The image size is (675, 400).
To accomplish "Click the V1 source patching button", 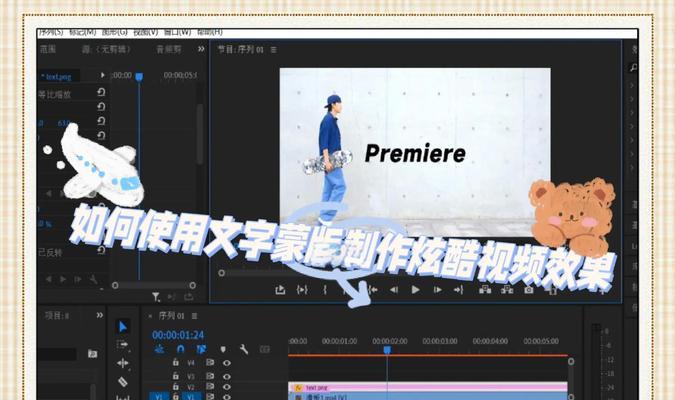I will 159,397.
